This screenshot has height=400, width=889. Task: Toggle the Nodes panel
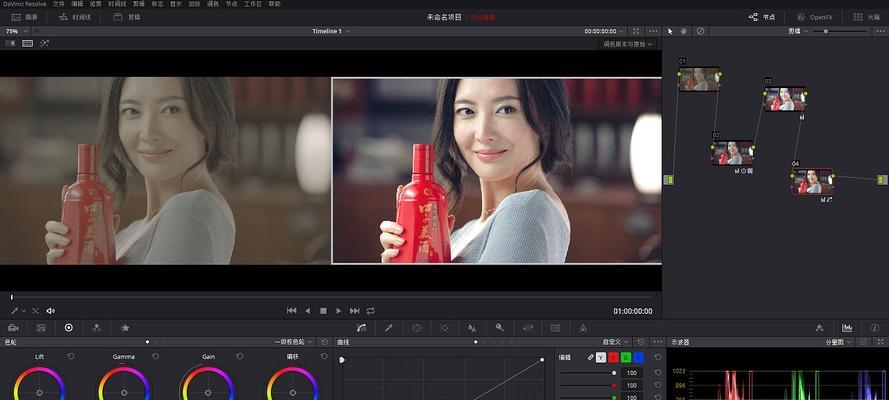761,17
